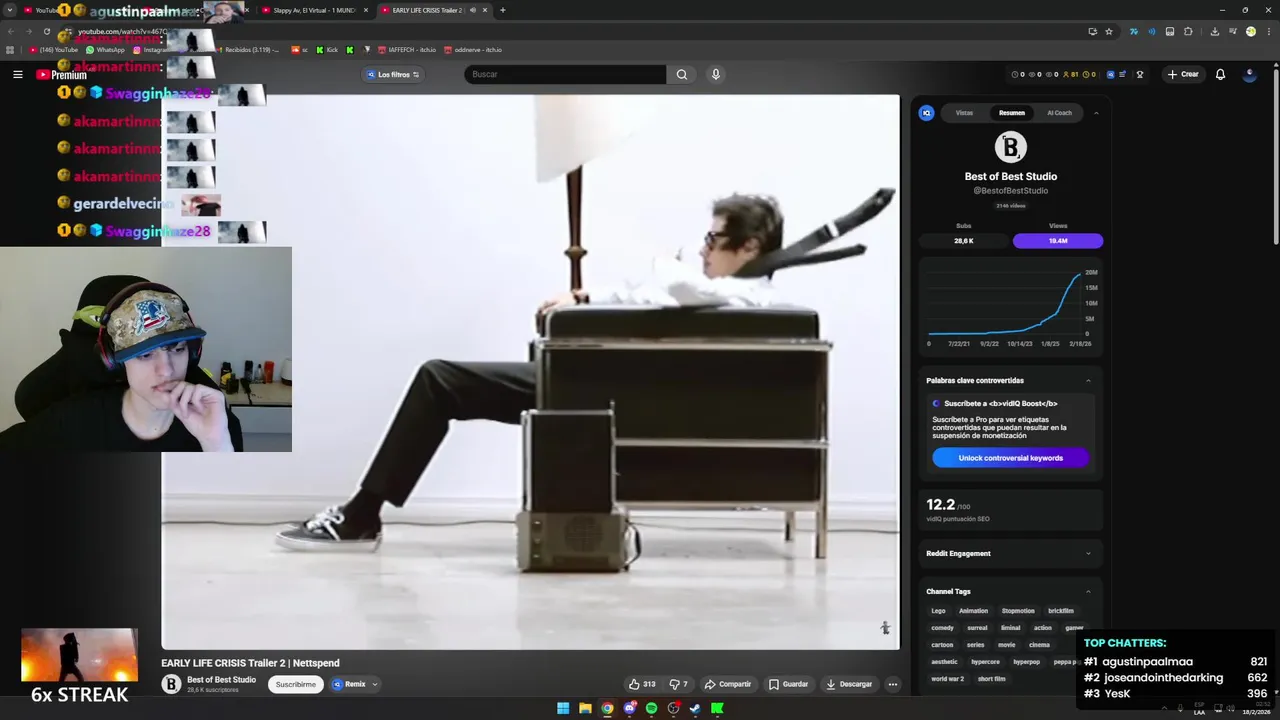Screen dimensions: 1280x720
Task: Click the brickfilm channel tag
Action: 1061,611
